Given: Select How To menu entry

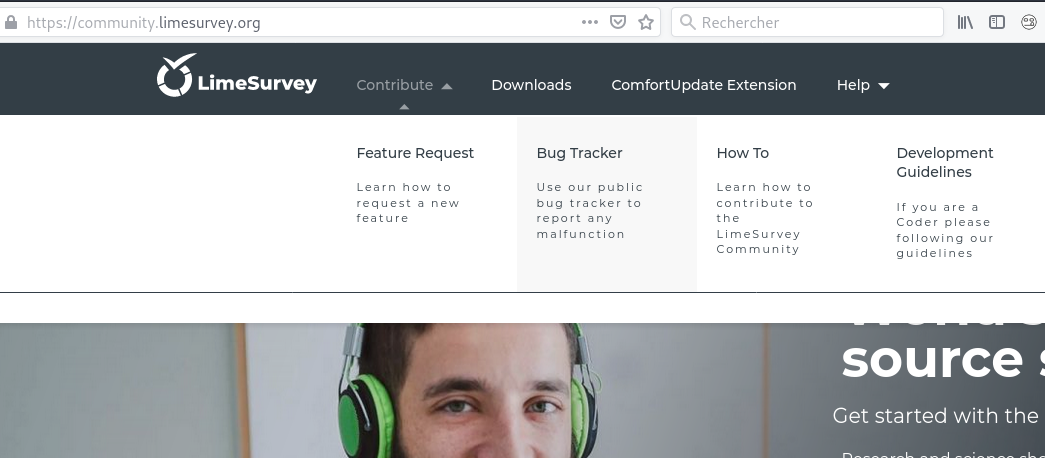Looking at the screenshot, I should (742, 153).
